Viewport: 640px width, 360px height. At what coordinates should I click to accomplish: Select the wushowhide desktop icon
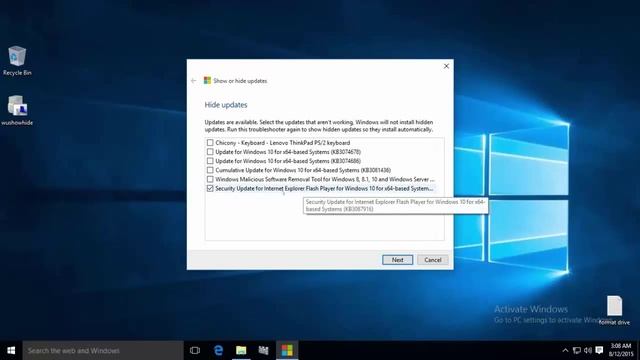click(x=17, y=110)
